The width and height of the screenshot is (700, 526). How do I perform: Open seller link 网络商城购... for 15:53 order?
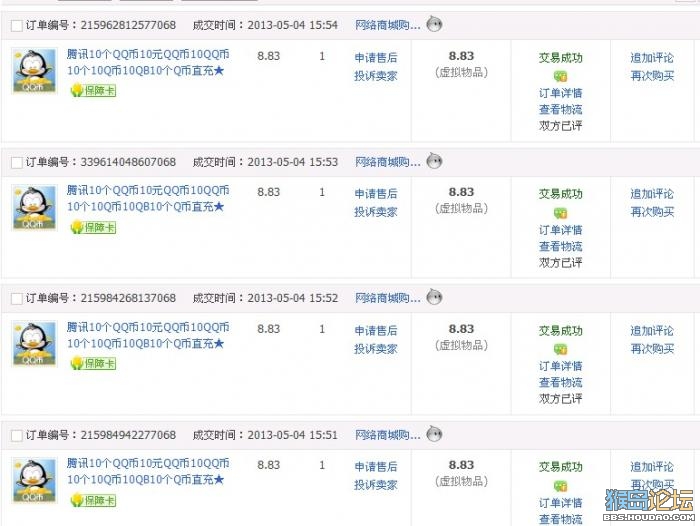(x=388, y=162)
